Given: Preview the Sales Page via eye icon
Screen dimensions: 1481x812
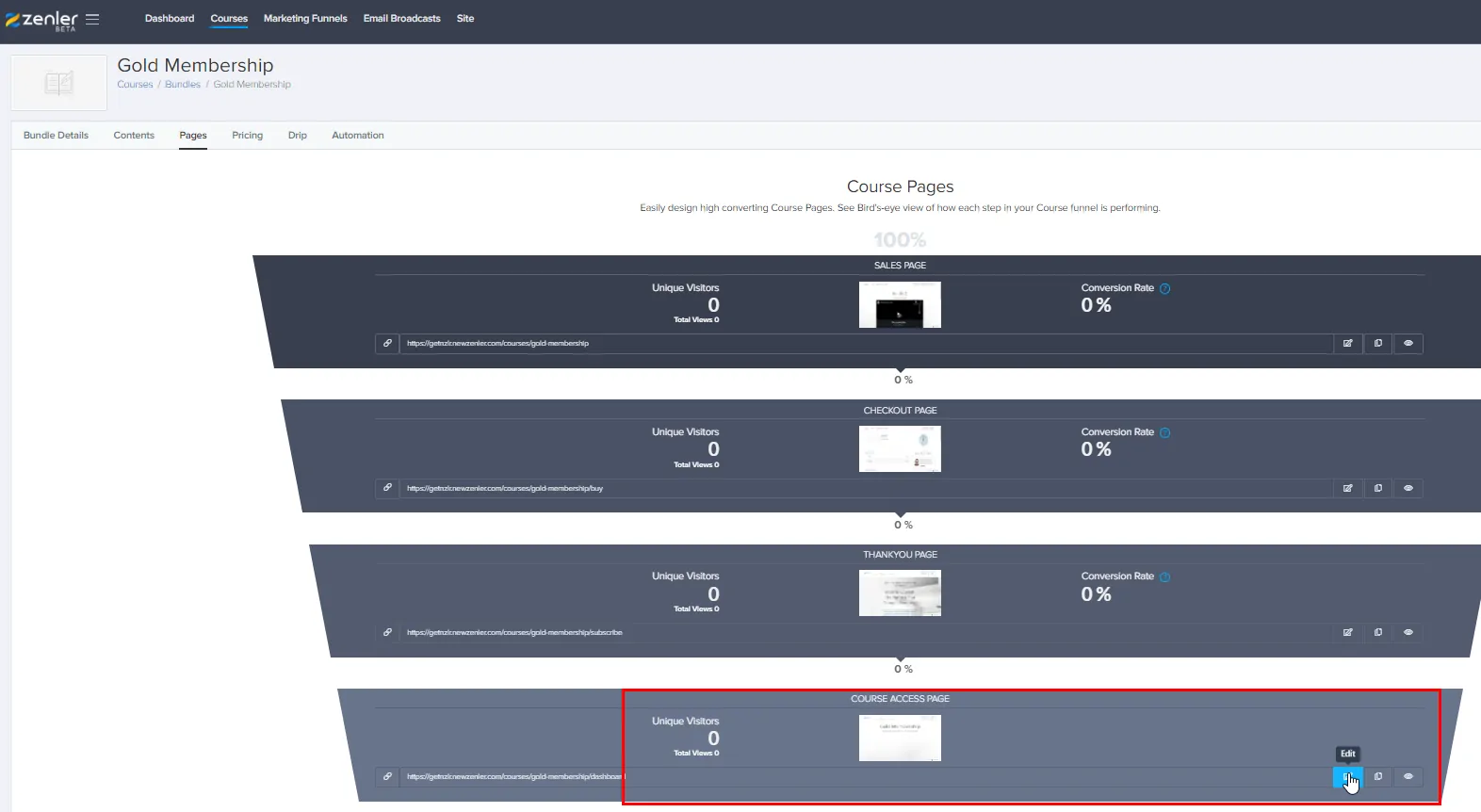Looking at the screenshot, I should (1408, 344).
